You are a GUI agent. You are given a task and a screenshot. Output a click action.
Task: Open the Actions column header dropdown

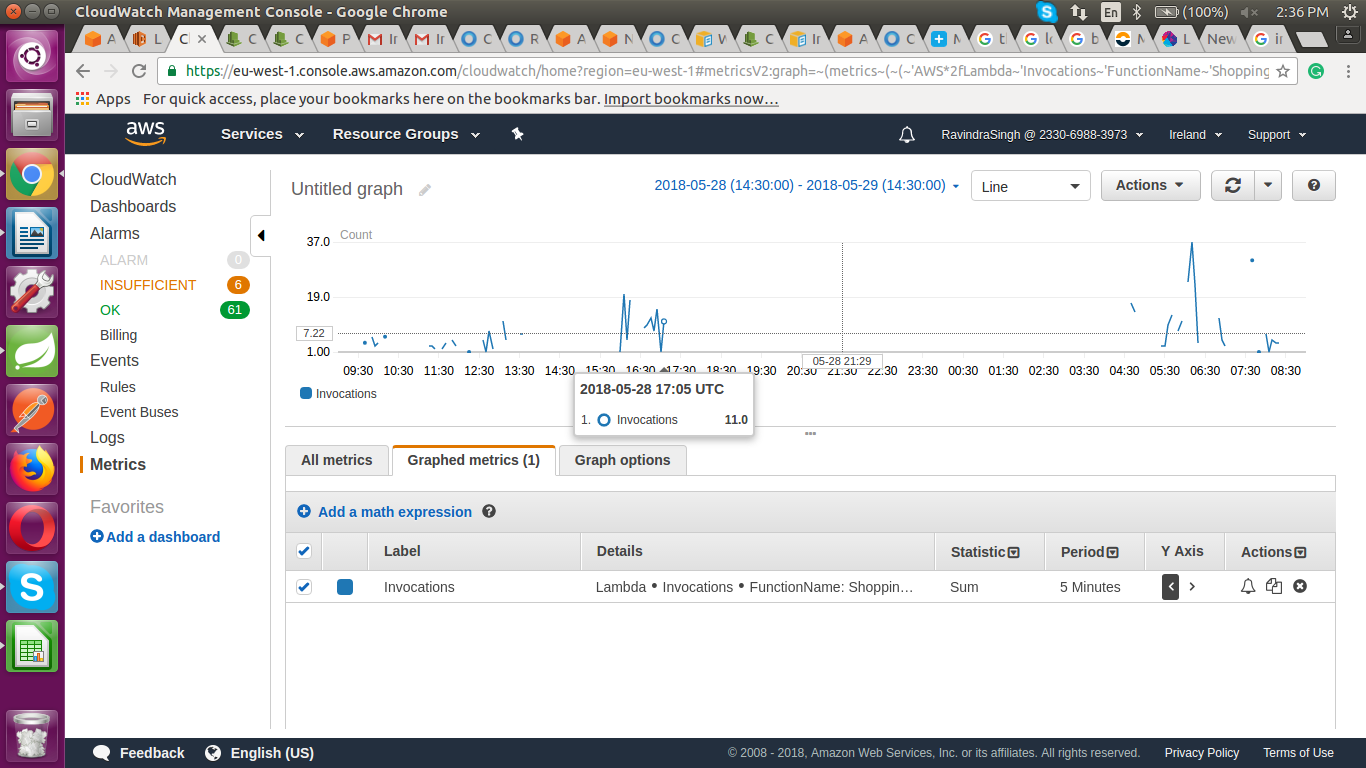point(1300,552)
